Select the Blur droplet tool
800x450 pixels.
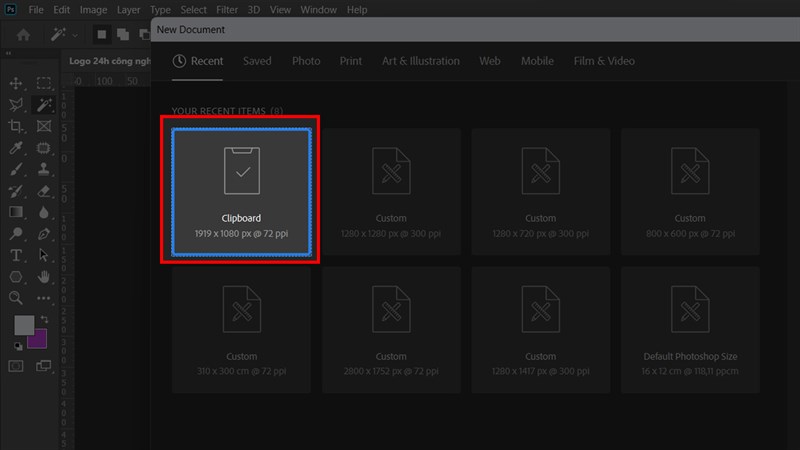pyautogui.click(x=43, y=212)
